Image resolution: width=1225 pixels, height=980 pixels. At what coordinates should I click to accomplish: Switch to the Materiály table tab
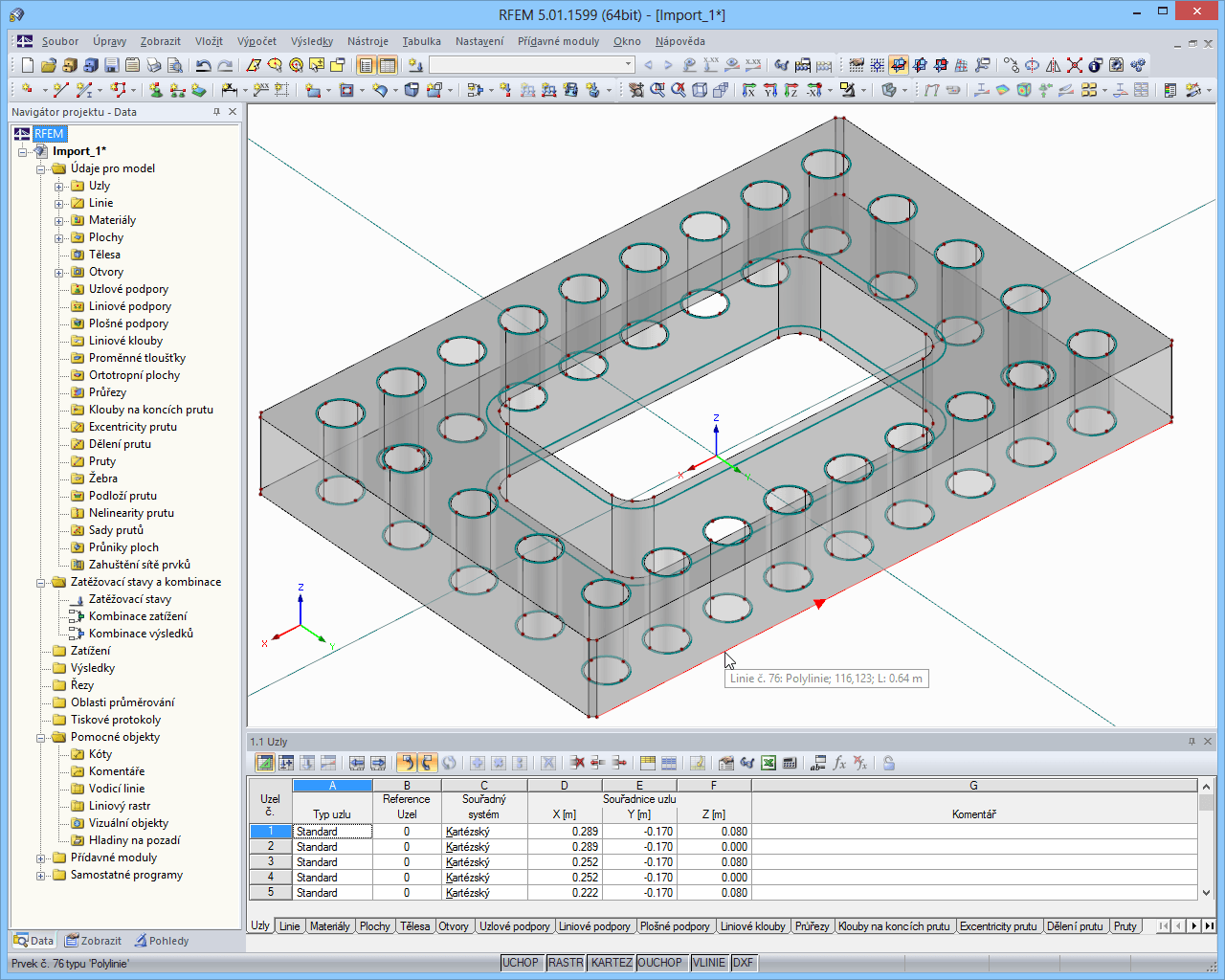click(330, 926)
